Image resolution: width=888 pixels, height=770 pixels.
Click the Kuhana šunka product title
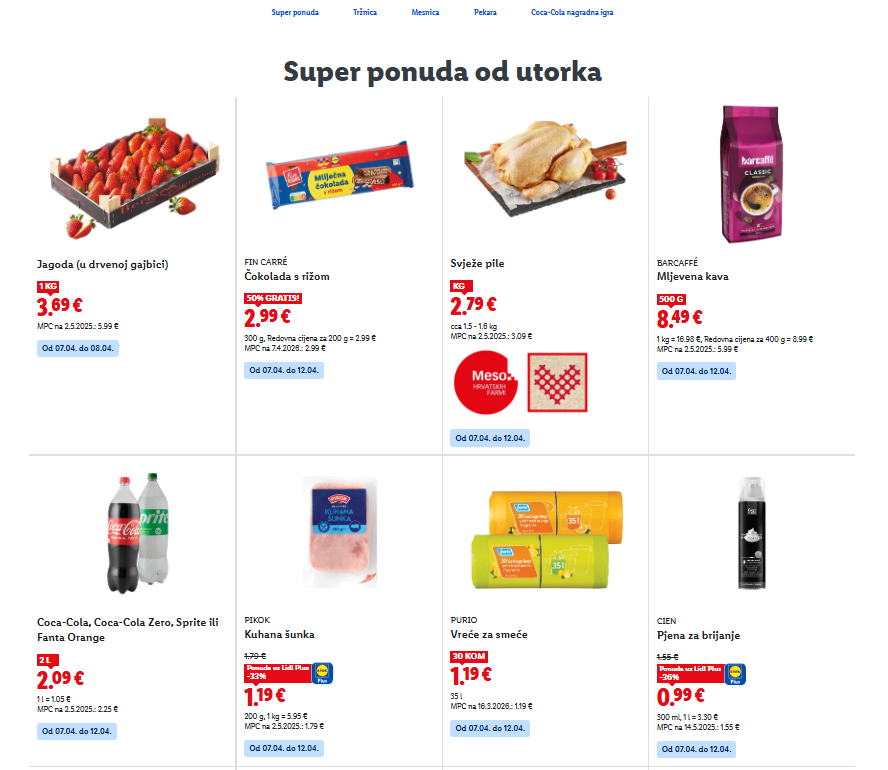pyautogui.click(x=279, y=635)
